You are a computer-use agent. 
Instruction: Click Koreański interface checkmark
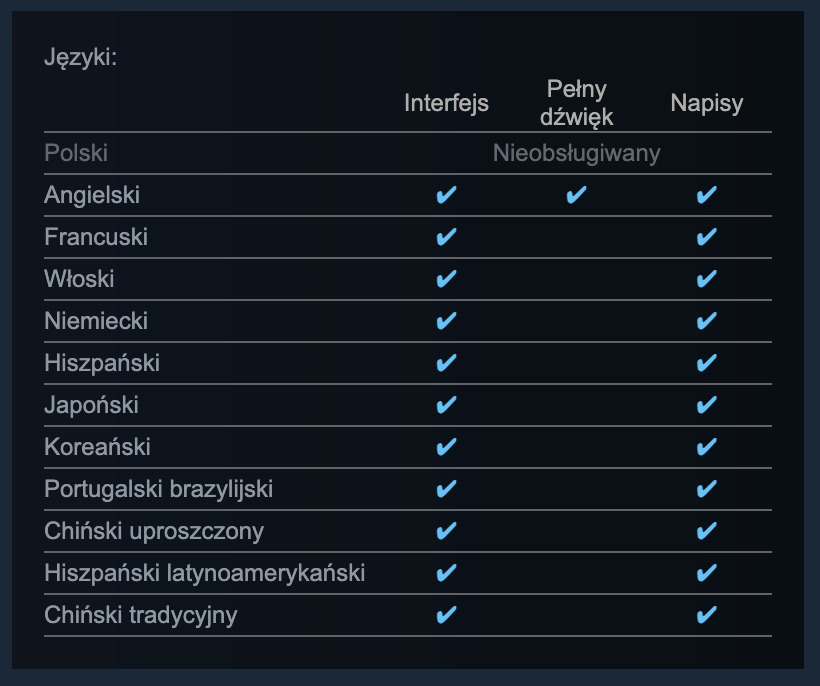click(x=447, y=447)
